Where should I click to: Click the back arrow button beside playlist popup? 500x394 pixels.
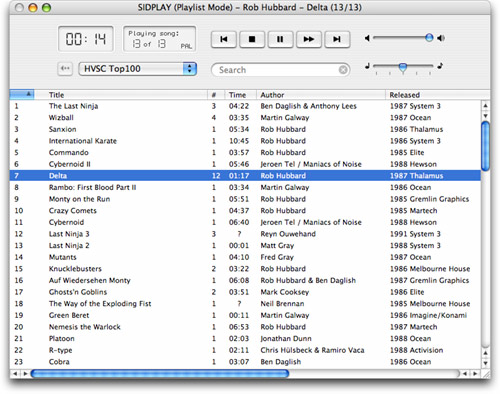tap(65, 69)
